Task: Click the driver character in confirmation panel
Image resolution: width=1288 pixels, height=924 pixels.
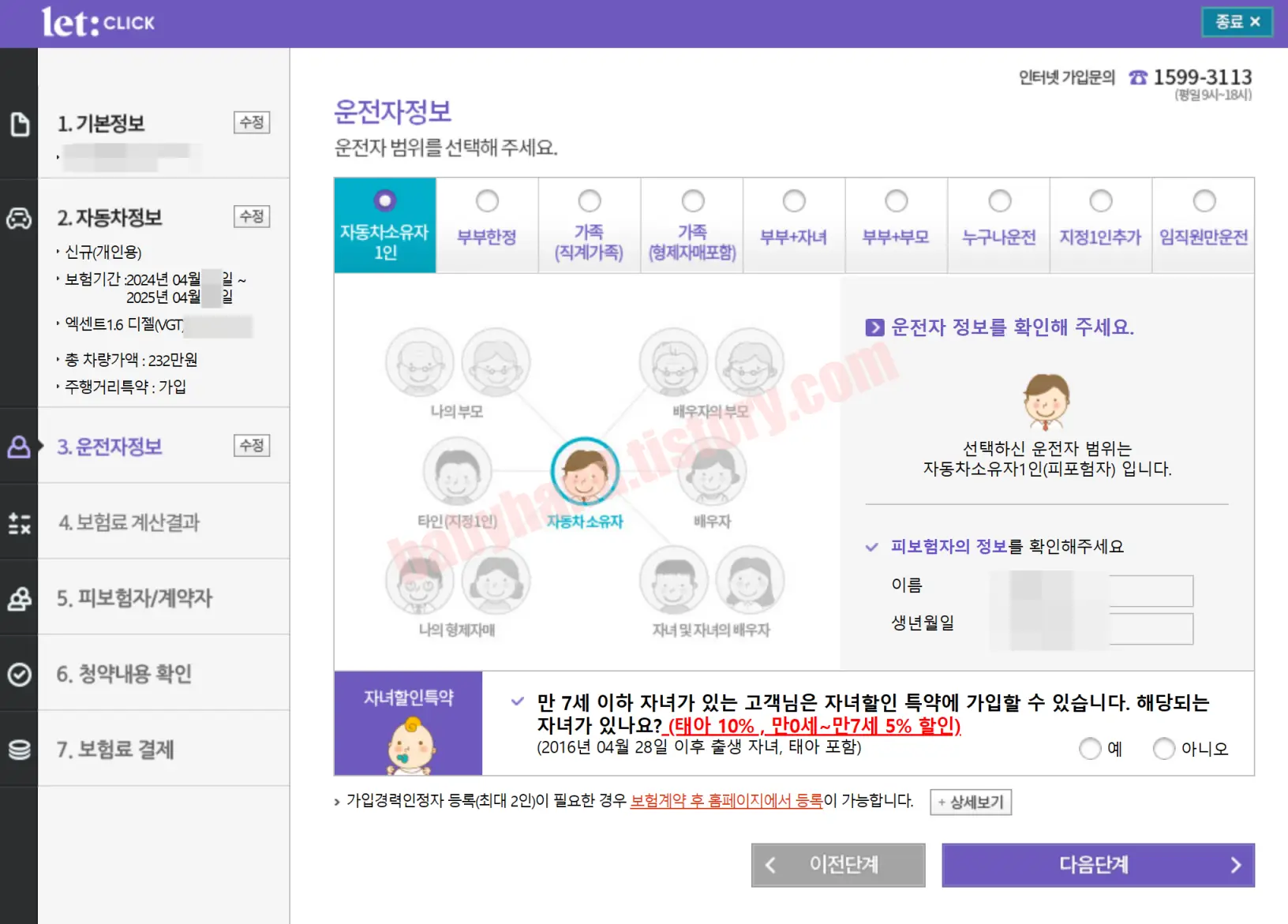Action: click(x=1046, y=402)
